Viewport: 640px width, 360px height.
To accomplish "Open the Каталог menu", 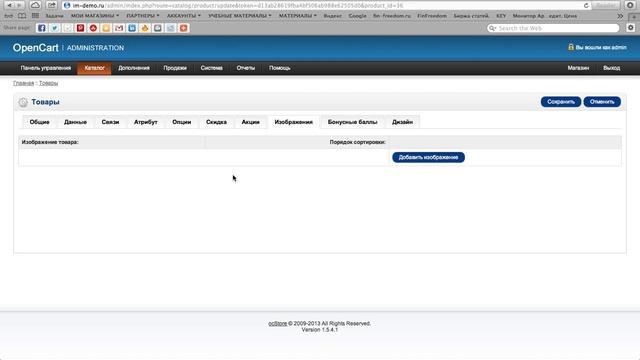I will tap(94, 68).
